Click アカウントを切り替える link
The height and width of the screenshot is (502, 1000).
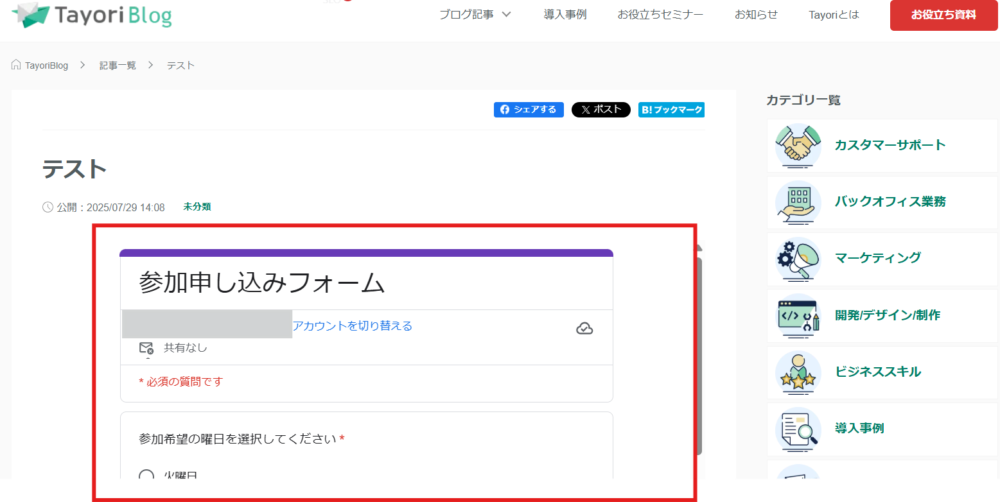point(352,326)
